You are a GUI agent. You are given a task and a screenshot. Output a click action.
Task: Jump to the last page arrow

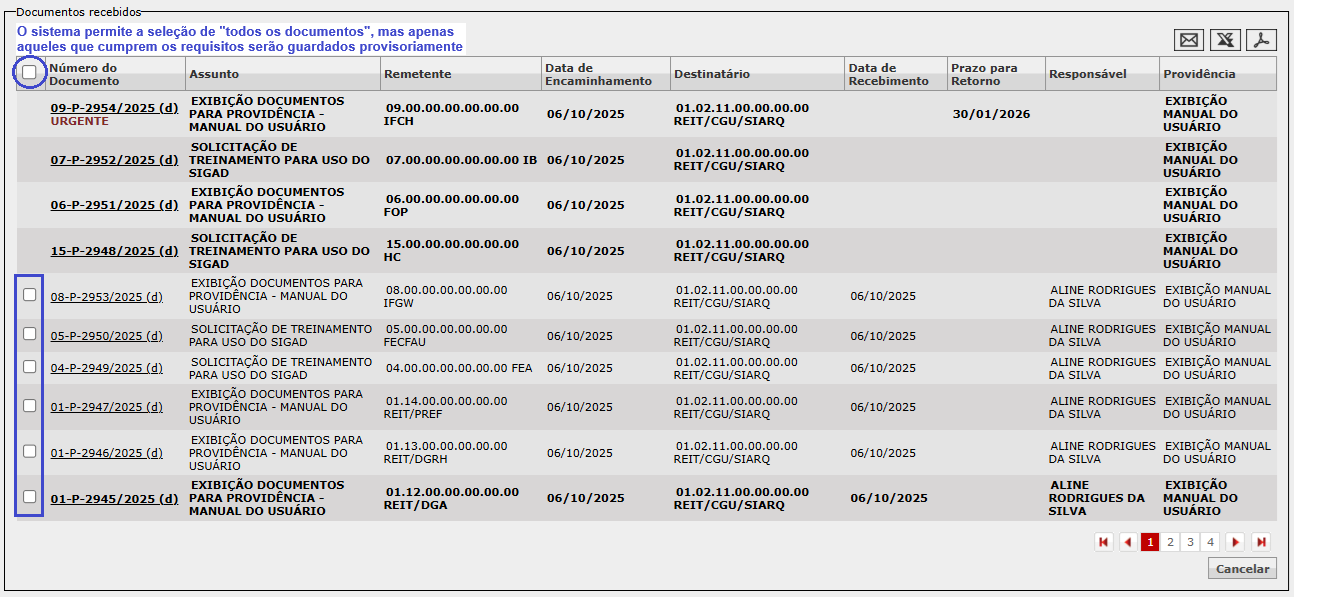(x=1261, y=542)
